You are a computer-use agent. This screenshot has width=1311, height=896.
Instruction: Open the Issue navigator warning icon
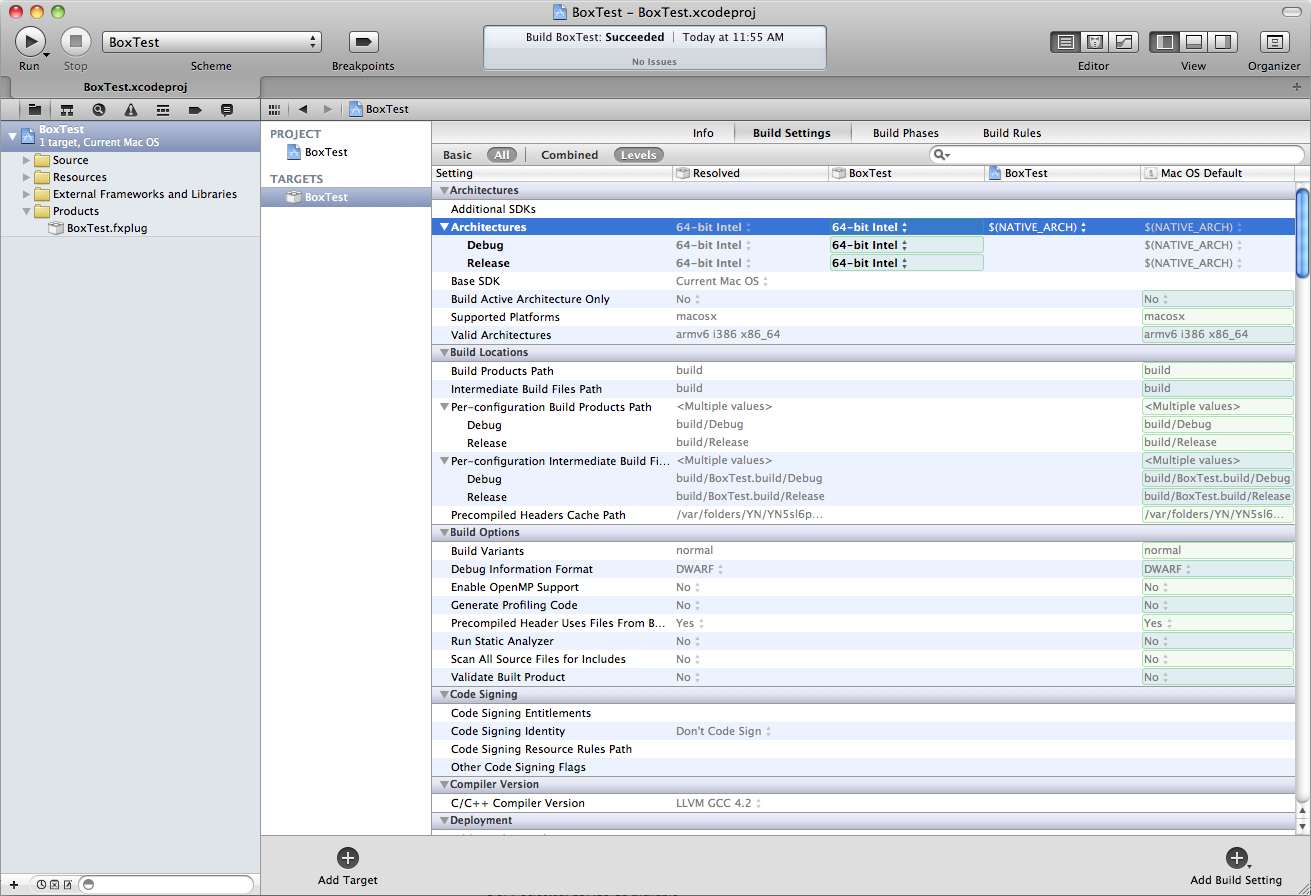[131, 110]
